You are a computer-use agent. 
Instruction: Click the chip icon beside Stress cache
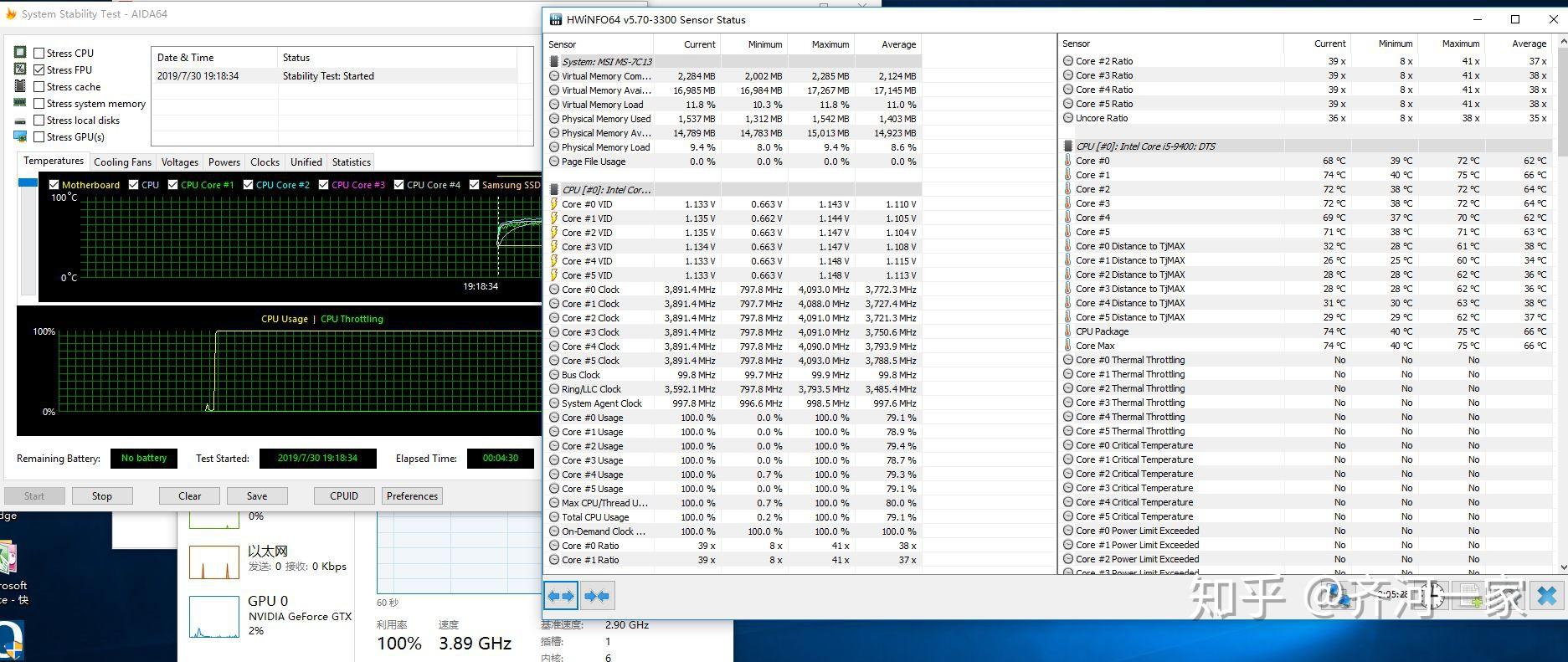pos(20,86)
